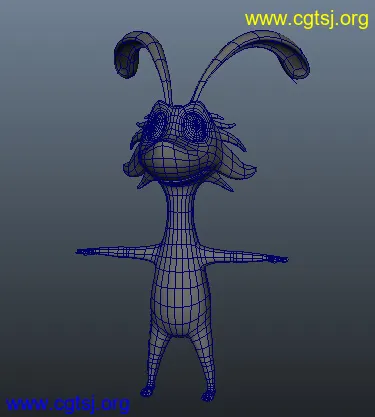
Task: Select the character's left foot
Action: tap(147, 391)
